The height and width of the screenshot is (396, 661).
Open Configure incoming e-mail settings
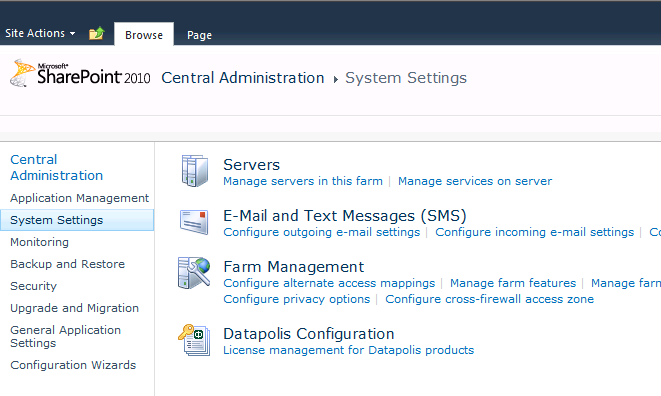(535, 232)
